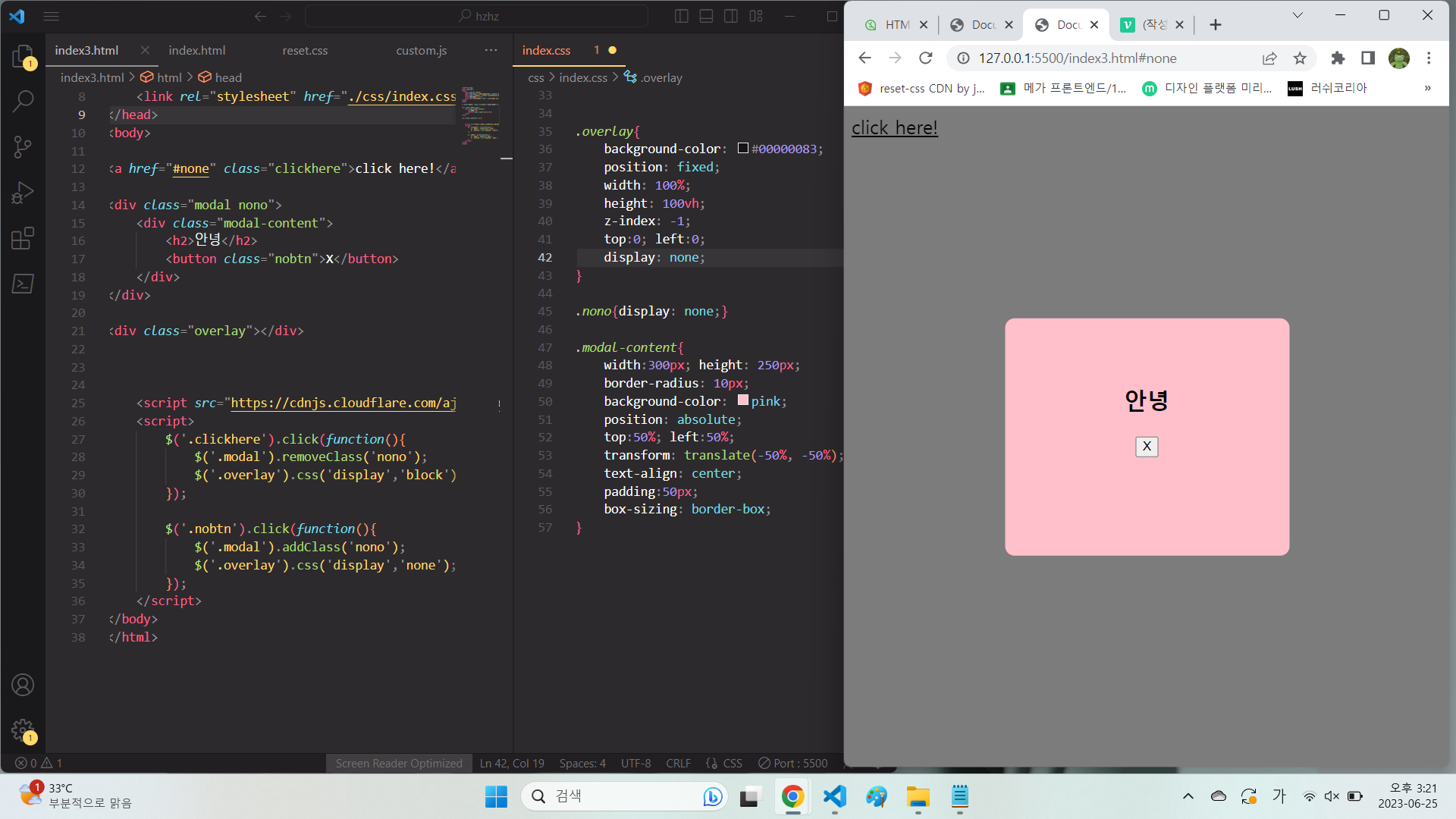
Task: Open reset-css CDN bookmark
Action: pos(922,88)
